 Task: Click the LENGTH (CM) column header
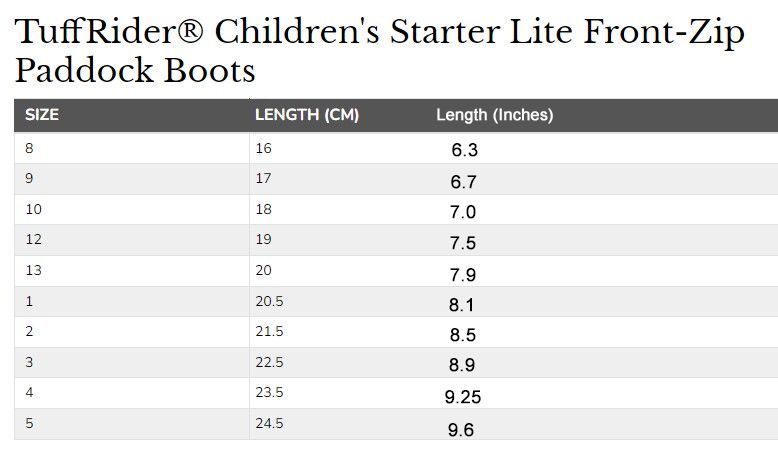point(307,115)
